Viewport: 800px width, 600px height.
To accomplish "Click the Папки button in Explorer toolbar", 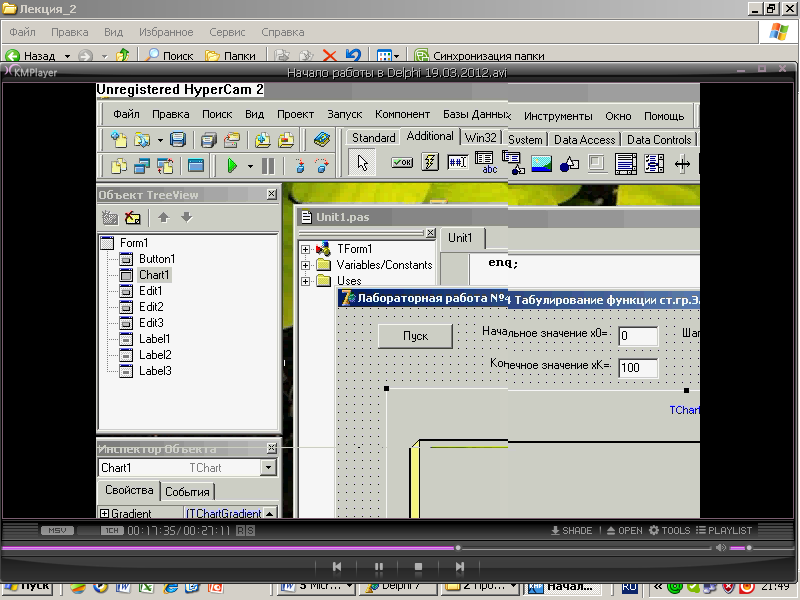I will (230, 56).
